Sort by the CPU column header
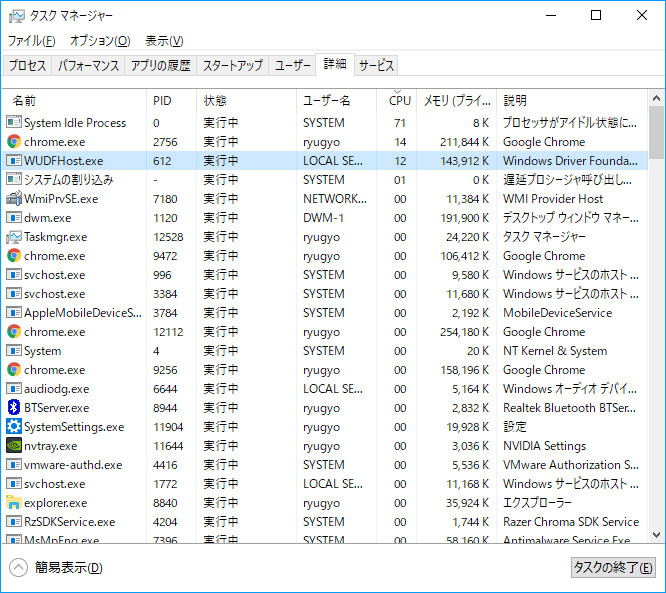The height and width of the screenshot is (593, 666). pos(397,101)
